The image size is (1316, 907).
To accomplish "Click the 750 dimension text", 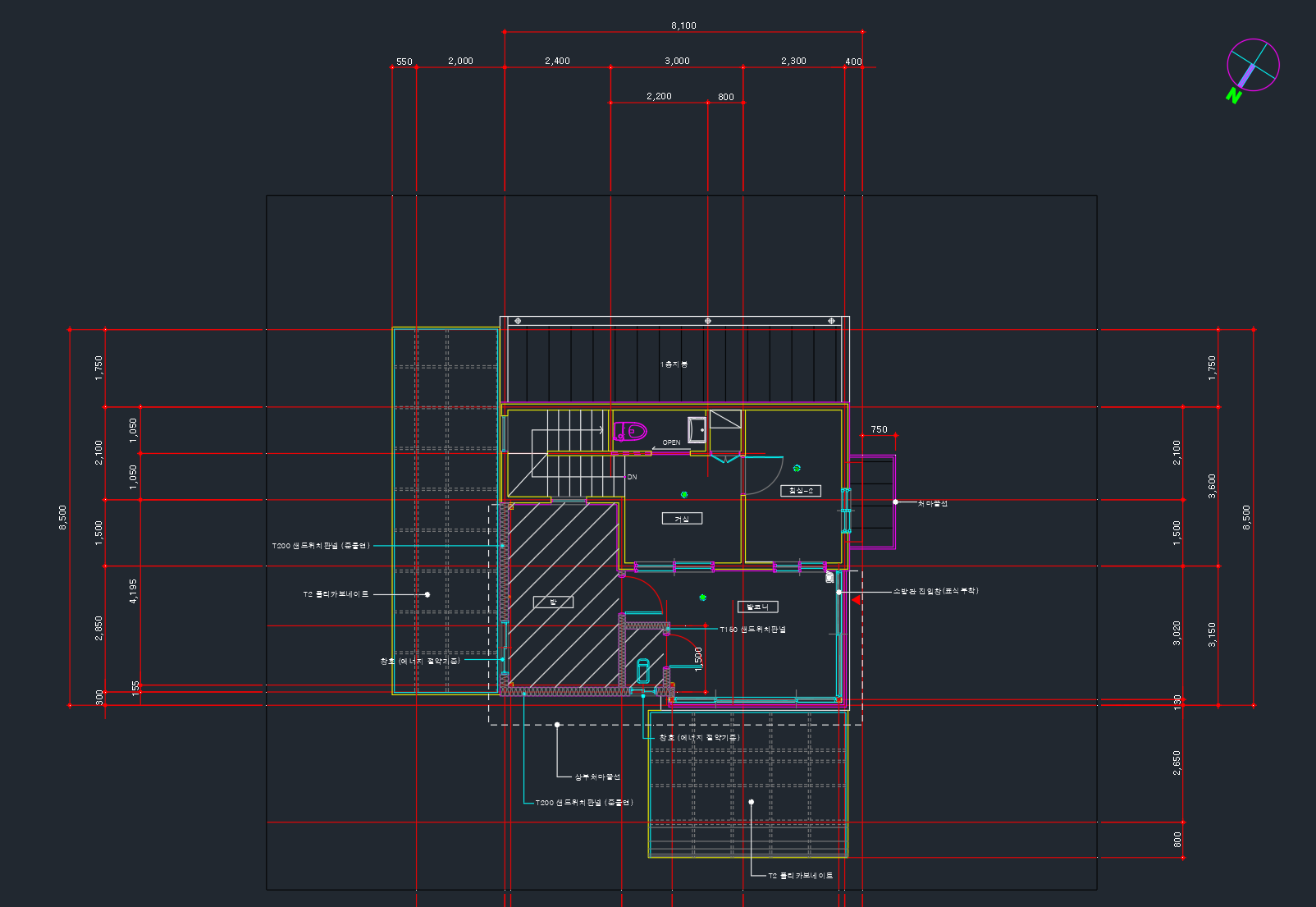I will click(x=879, y=429).
